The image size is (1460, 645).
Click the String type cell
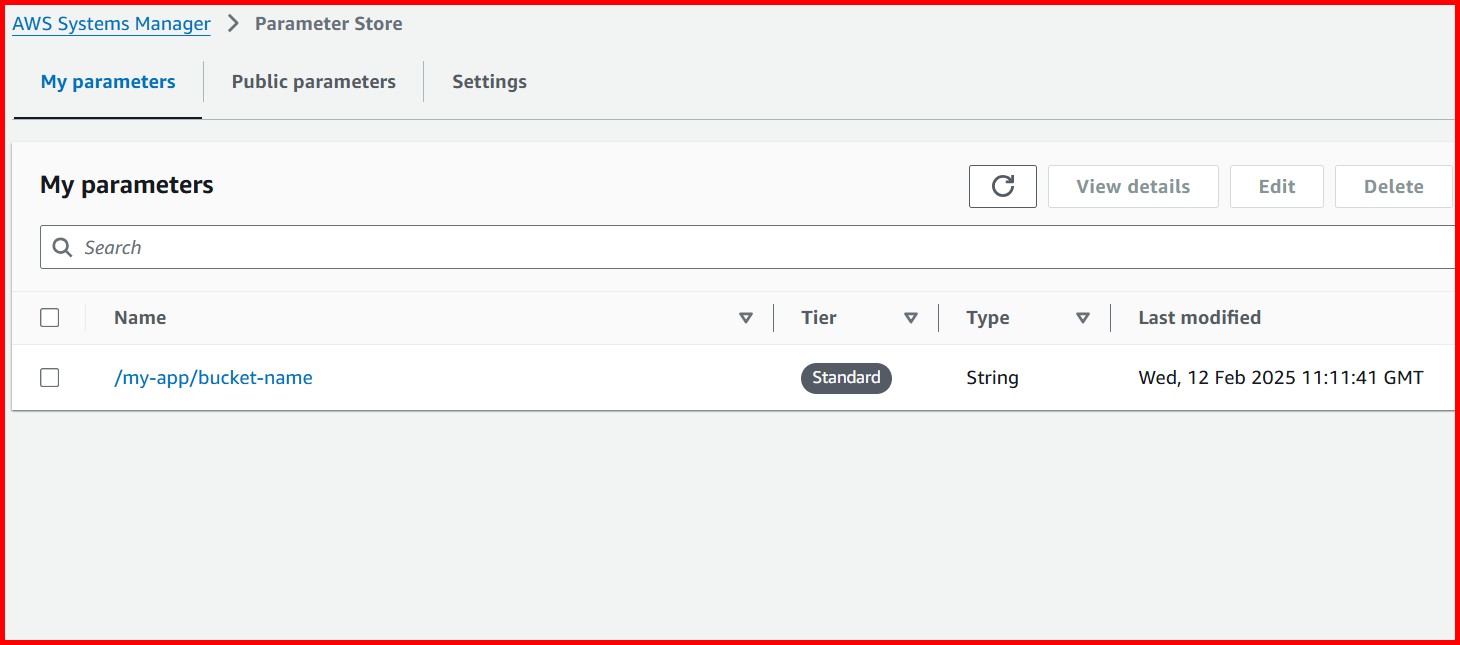(992, 378)
